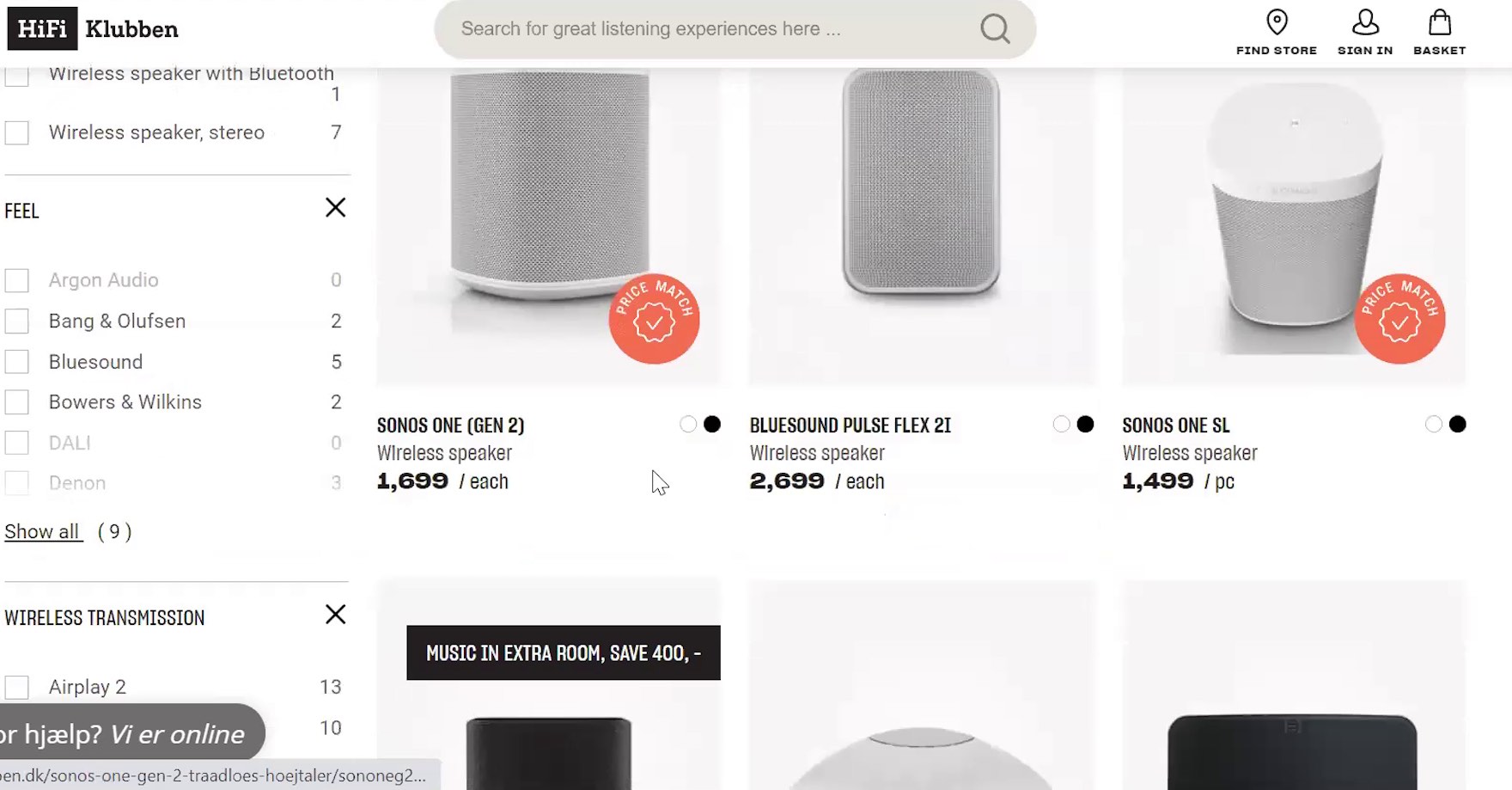Open the Bluesound Pulse Flex 2i title link
The width and height of the screenshot is (1512, 790).
(x=850, y=426)
